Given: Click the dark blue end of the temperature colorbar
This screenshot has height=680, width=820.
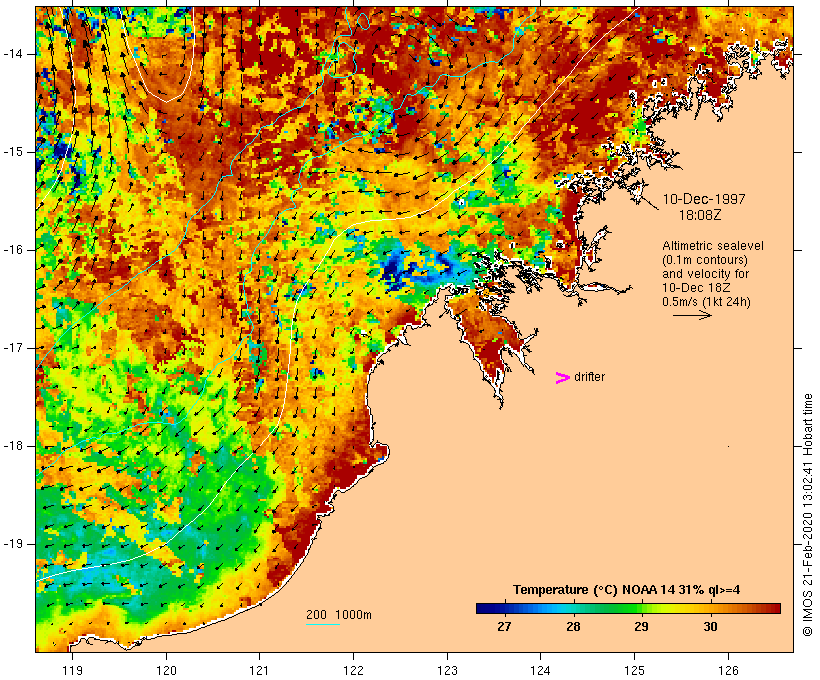Looking at the screenshot, I should (484, 608).
